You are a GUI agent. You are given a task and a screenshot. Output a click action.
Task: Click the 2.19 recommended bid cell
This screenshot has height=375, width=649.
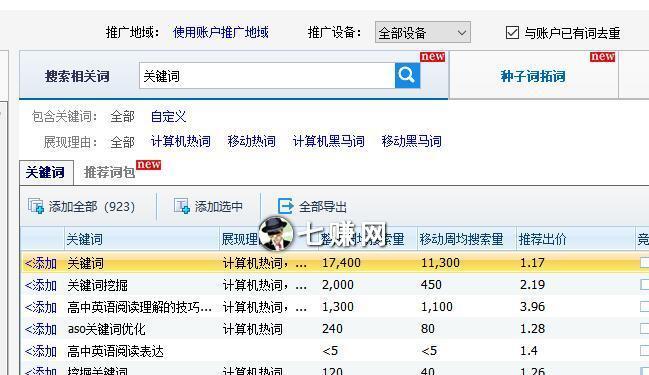[x=532, y=285]
